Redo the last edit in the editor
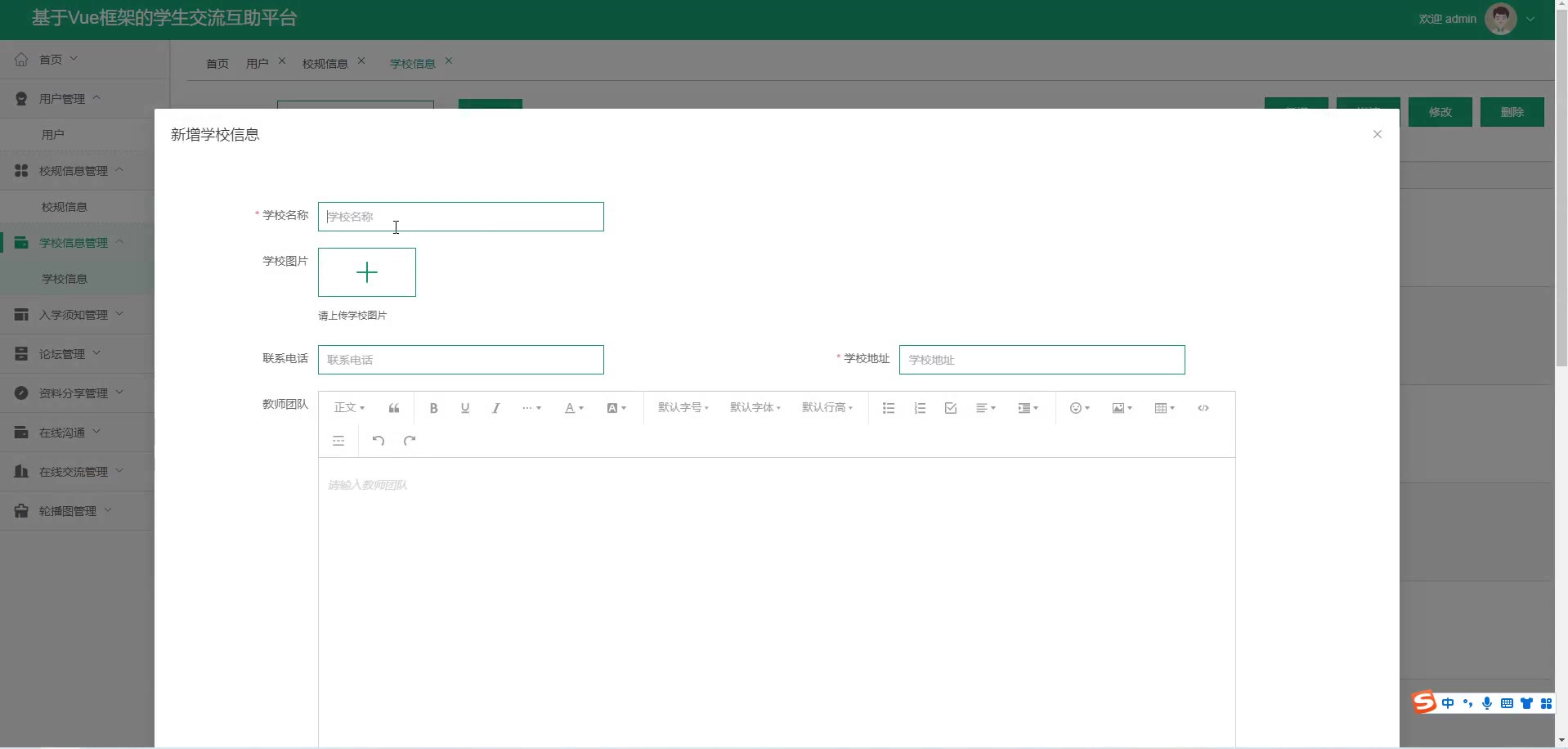This screenshot has height=749, width=1568. coord(410,441)
